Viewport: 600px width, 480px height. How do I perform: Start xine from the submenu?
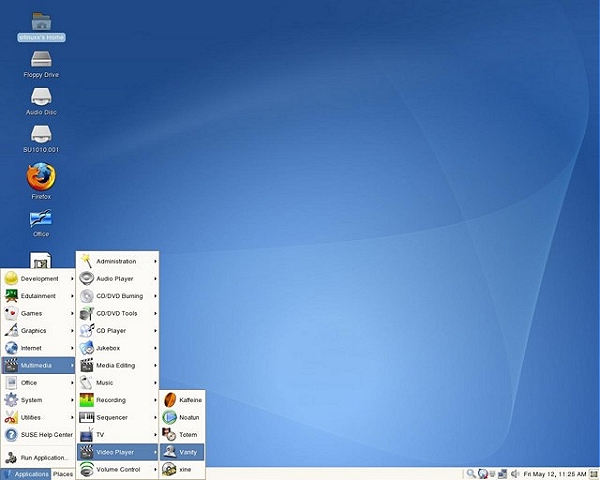[185, 469]
